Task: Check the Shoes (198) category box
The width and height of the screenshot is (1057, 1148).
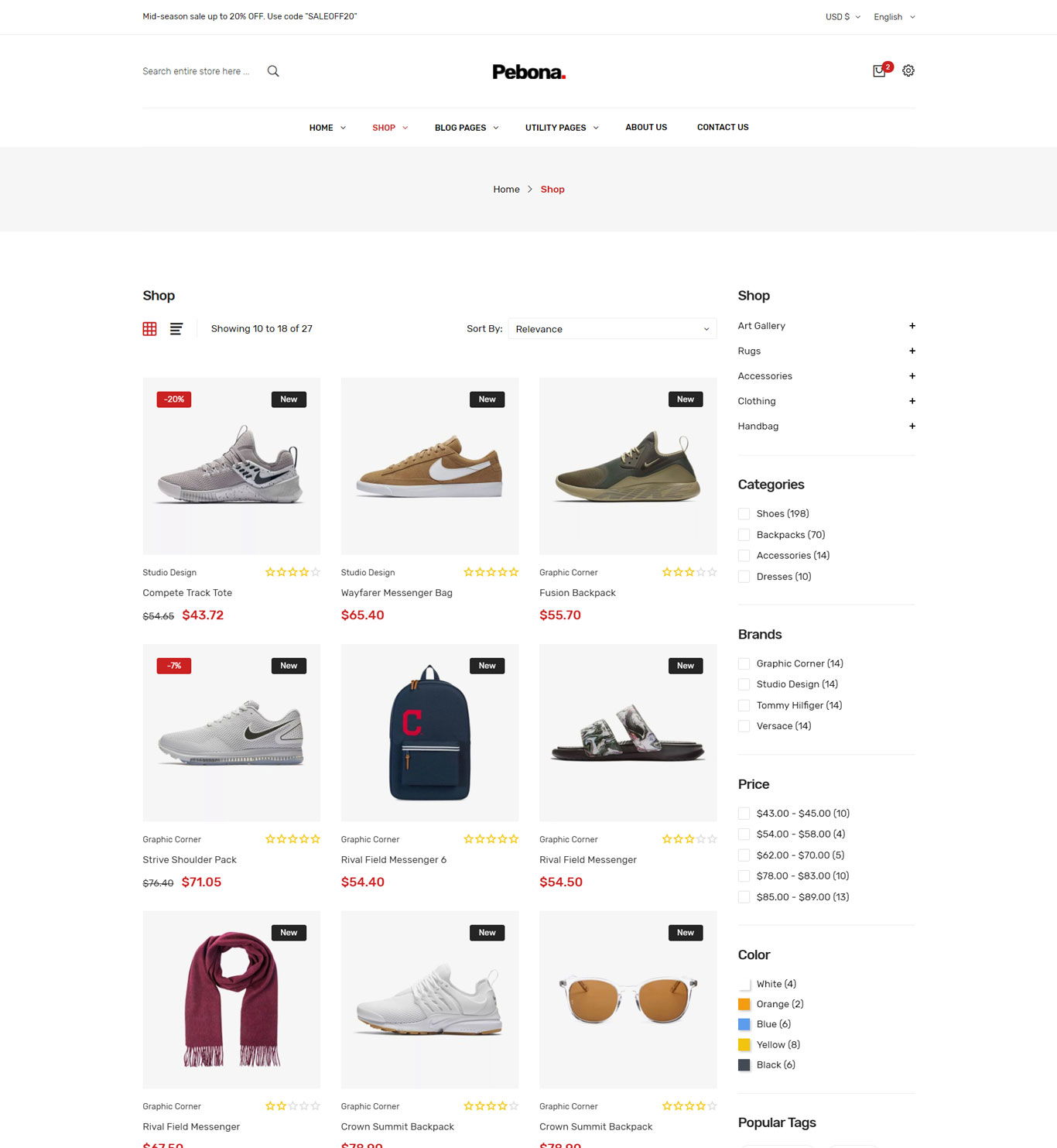Action: click(x=744, y=513)
